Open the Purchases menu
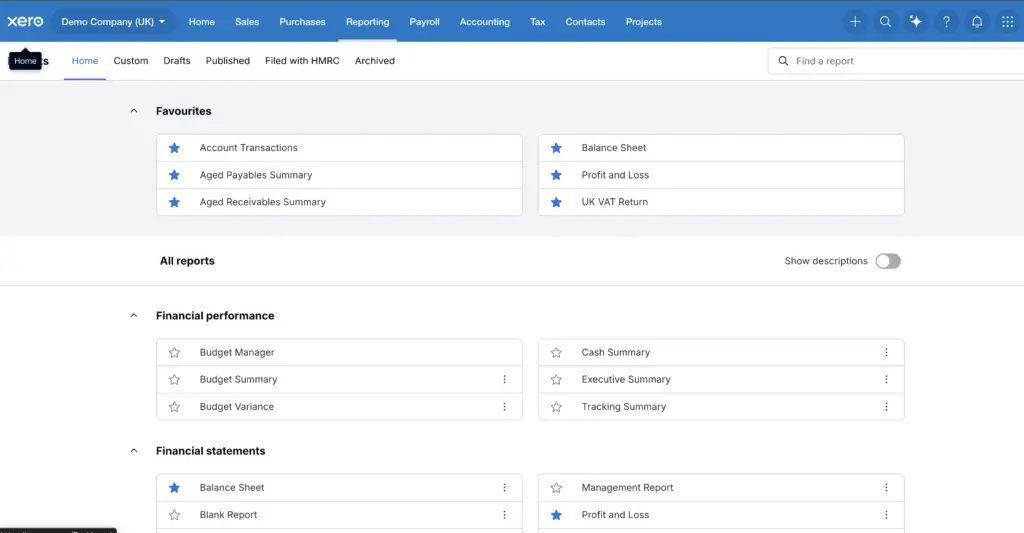The height and width of the screenshot is (533, 1024). click(302, 22)
